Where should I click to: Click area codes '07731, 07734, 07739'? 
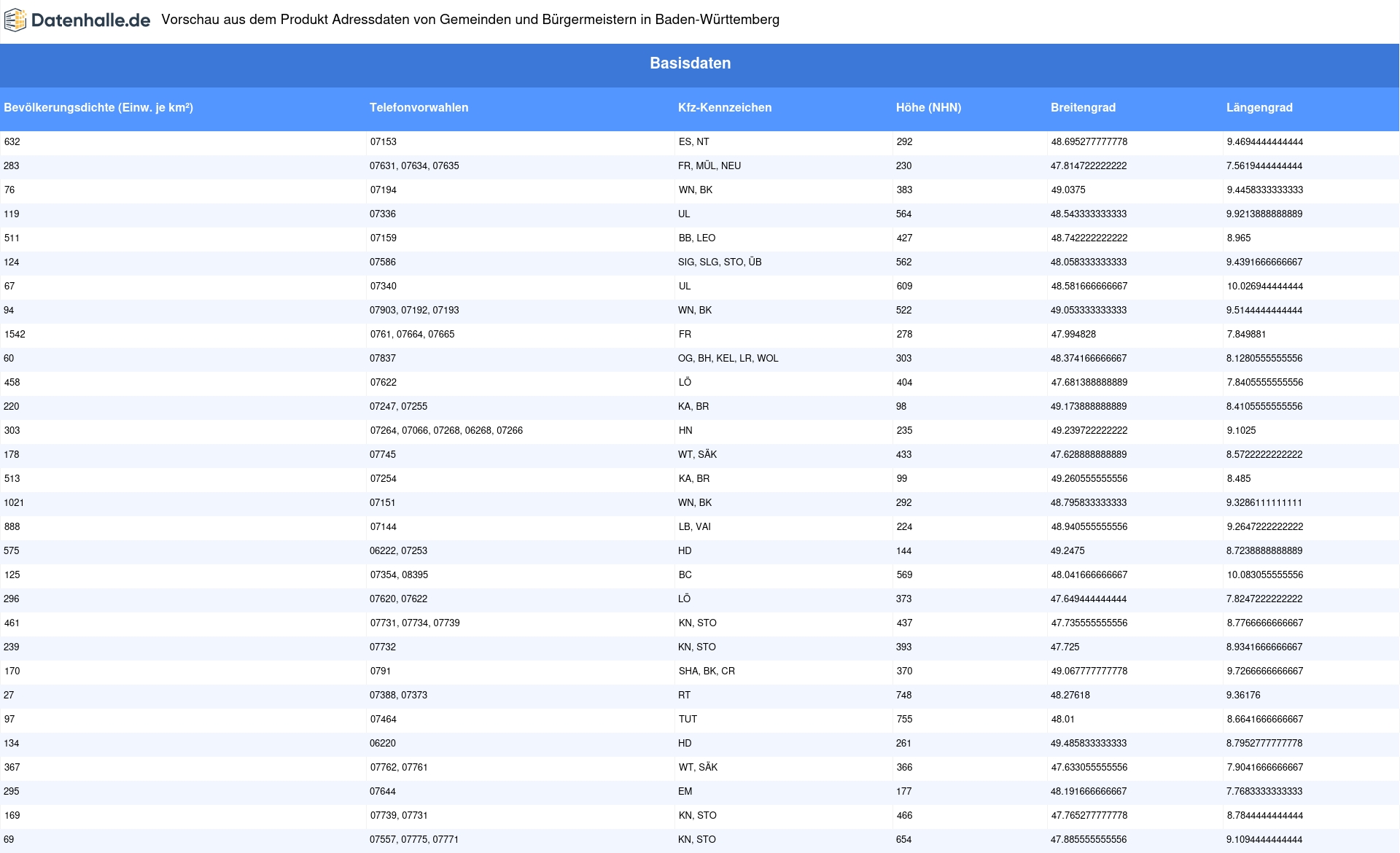pos(415,623)
